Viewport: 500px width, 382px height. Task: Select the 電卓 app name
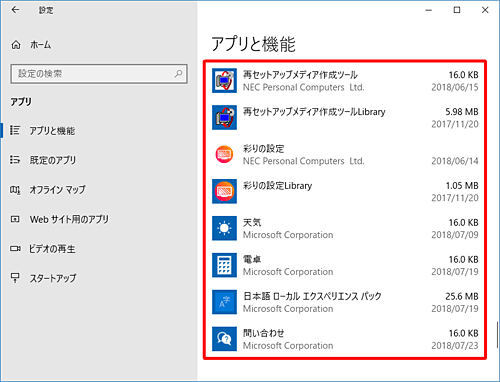click(252, 259)
